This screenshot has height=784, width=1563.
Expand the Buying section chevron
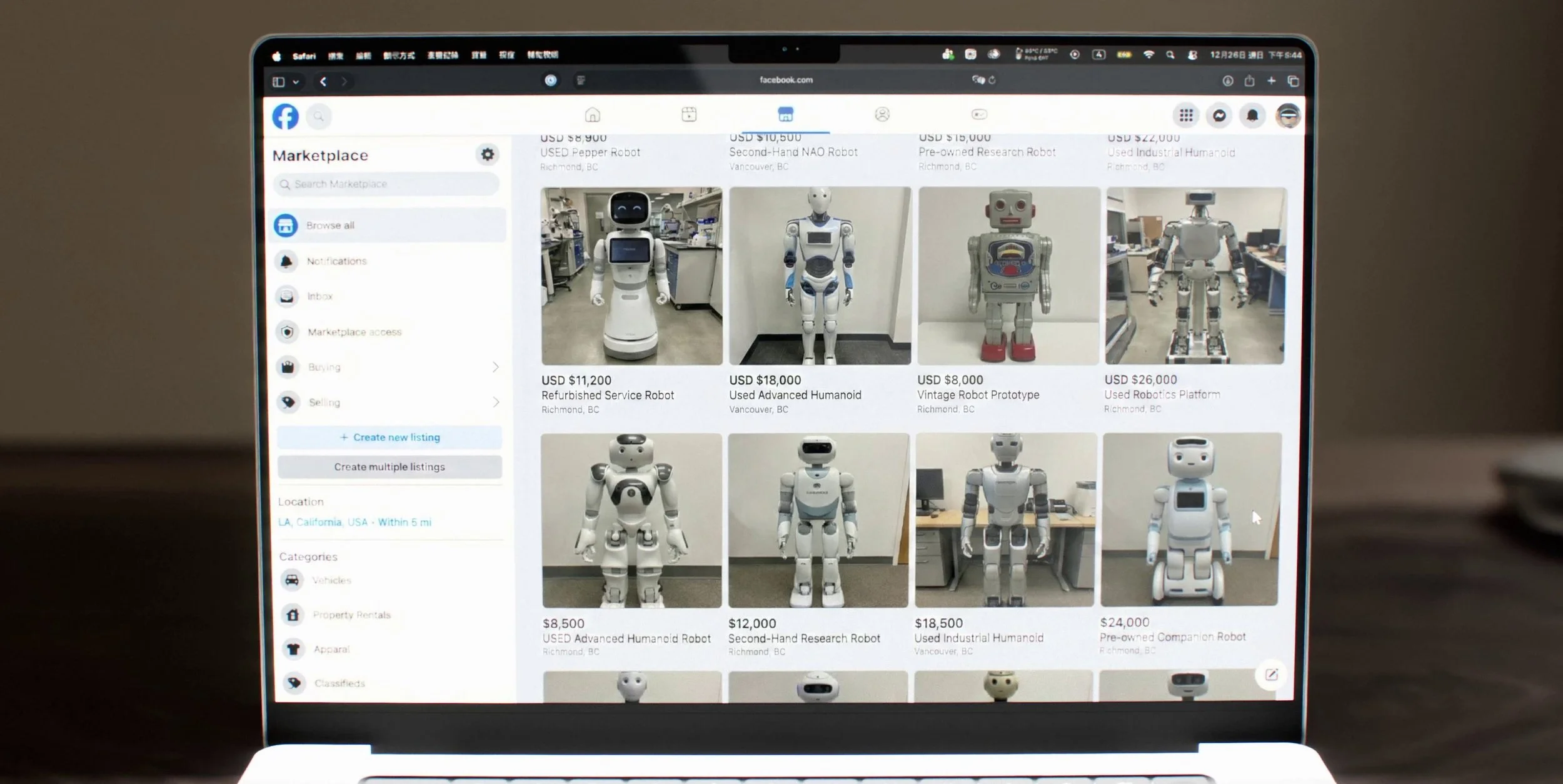(x=495, y=367)
